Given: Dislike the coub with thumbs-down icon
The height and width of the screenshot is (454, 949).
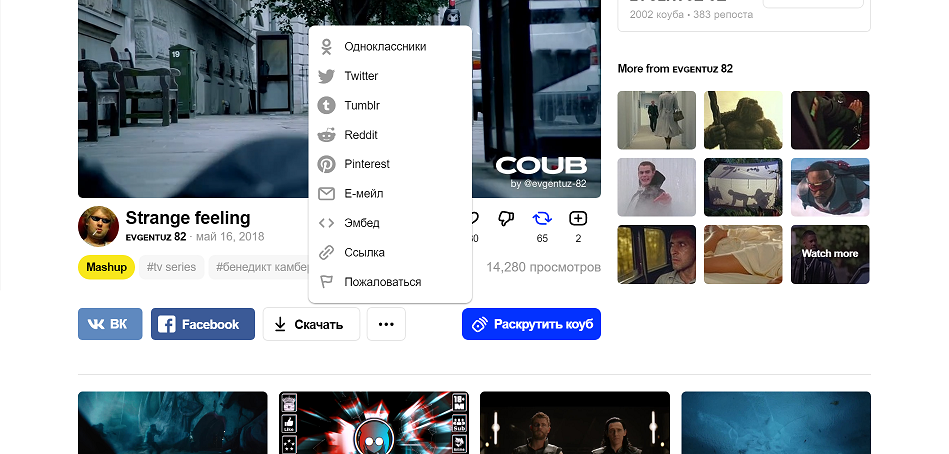Looking at the screenshot, I should pyautogui.click(x=505, y=219).
